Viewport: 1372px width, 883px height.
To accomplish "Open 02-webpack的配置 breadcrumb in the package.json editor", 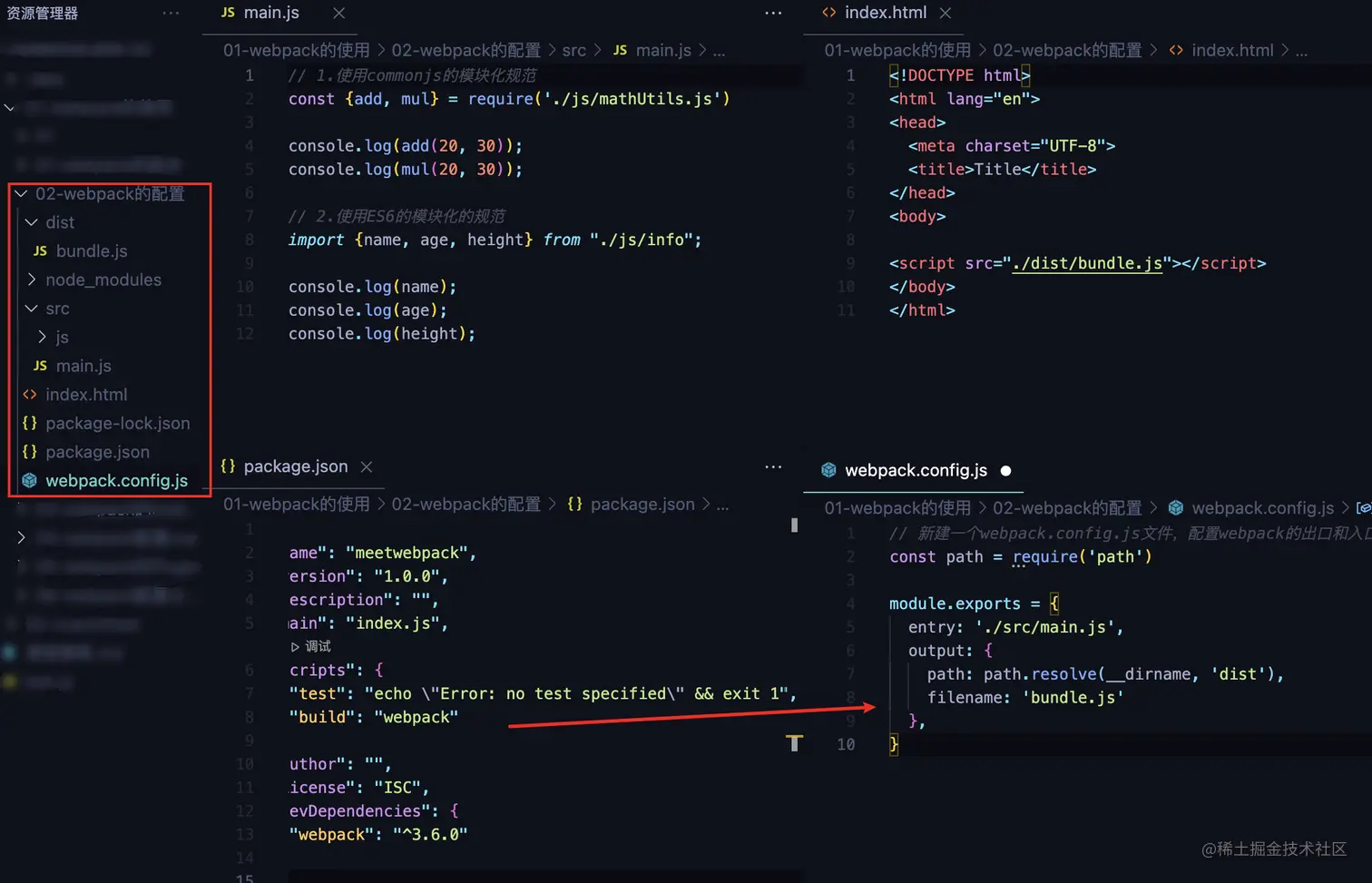I will (465, 504).
